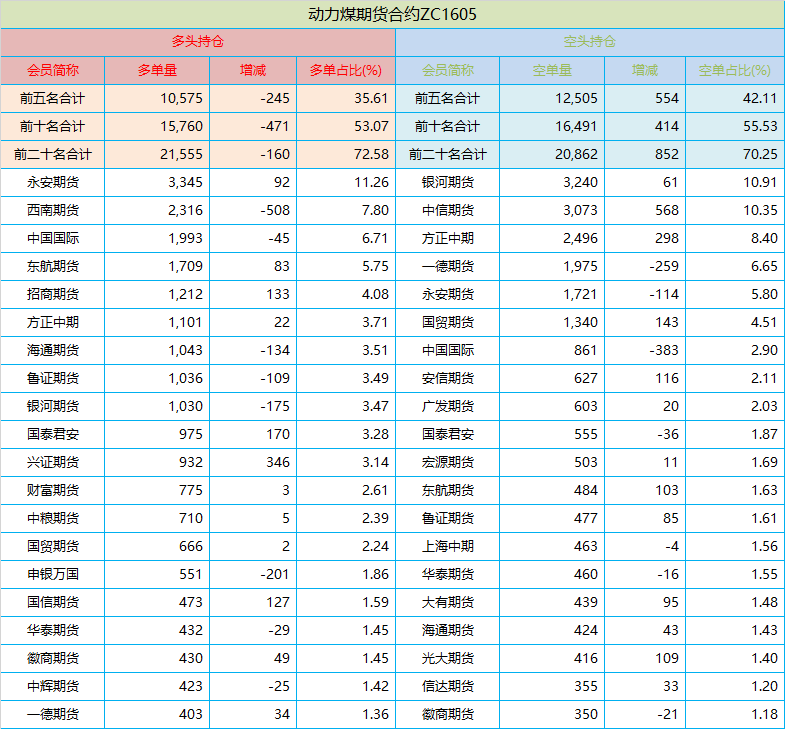Click the 申银万国 member name
Image resolution: width=785 pixels, height=729 pixels.
tap(53, 574)
